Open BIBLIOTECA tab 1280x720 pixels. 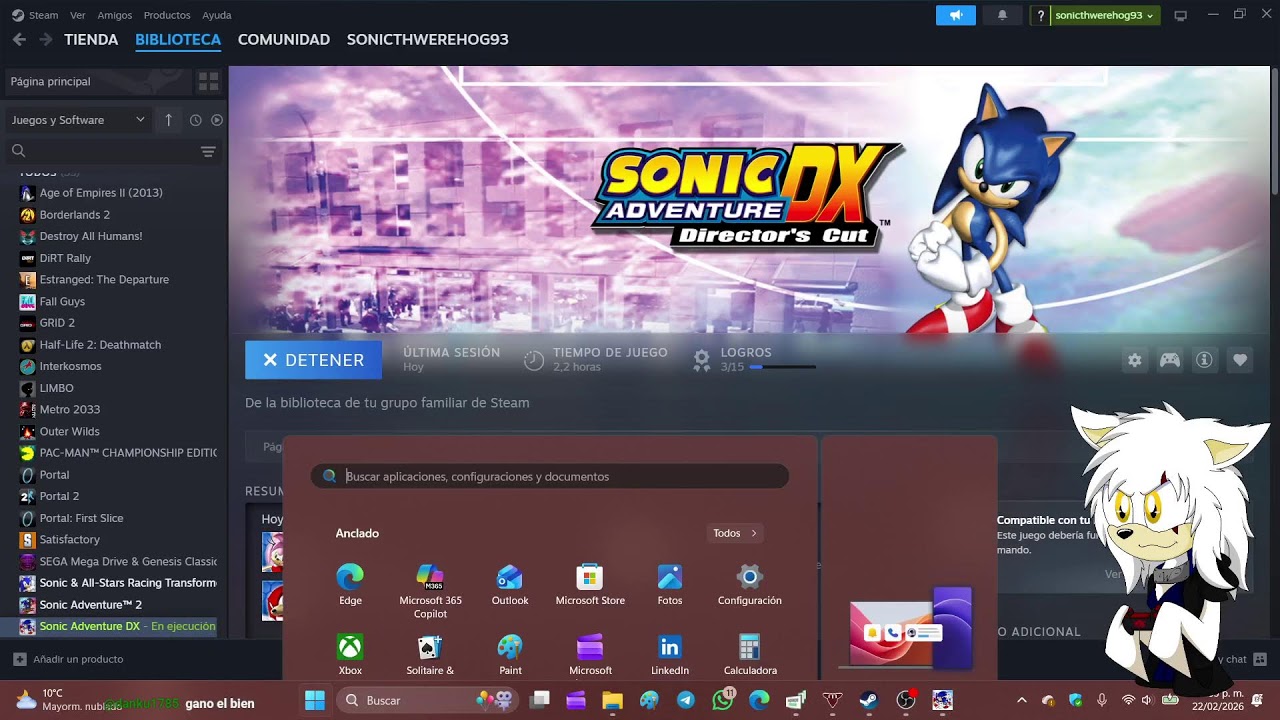(x=178, y=40)
